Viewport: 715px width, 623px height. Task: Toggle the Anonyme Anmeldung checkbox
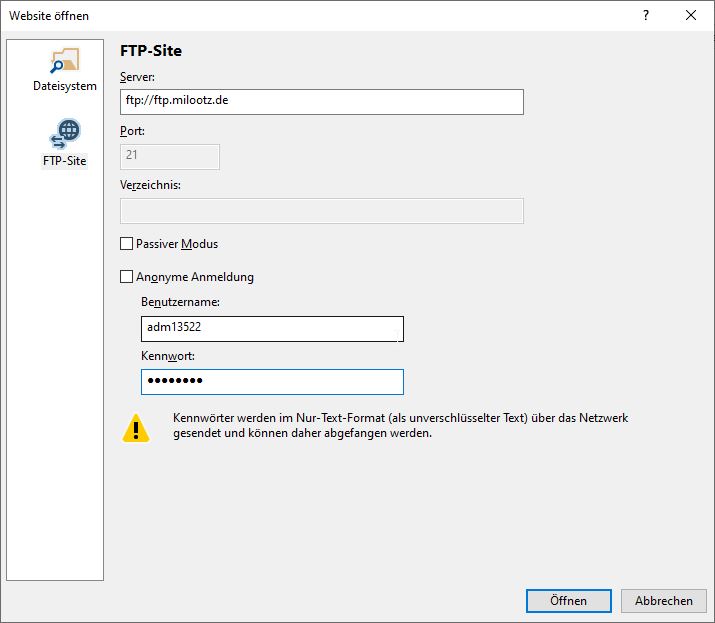[126, 277]
